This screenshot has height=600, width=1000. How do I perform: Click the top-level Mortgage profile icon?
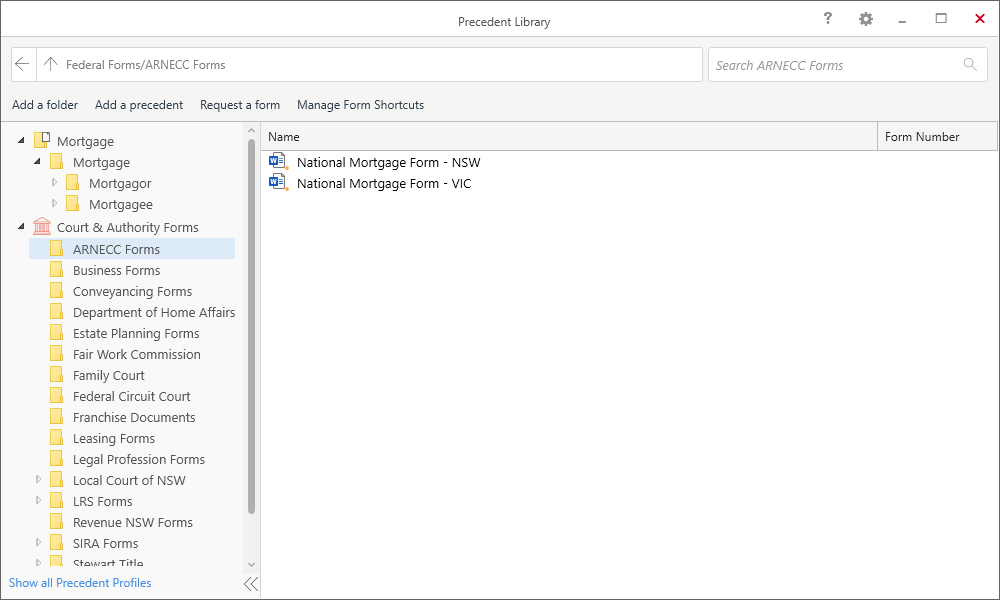click(42, 140)
